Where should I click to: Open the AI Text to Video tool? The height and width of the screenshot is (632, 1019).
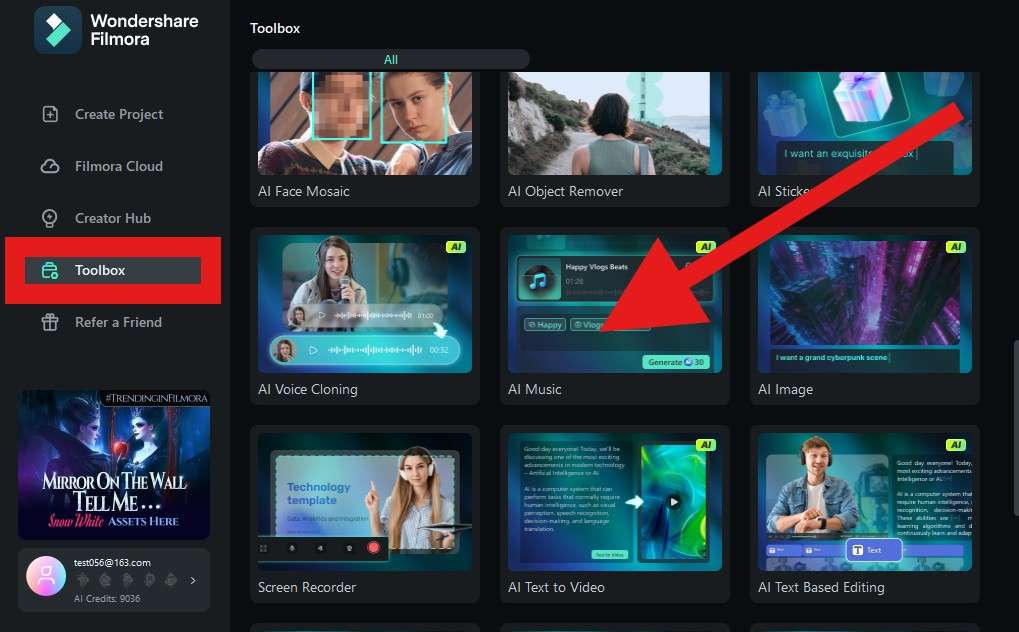[x=615, y=514]
